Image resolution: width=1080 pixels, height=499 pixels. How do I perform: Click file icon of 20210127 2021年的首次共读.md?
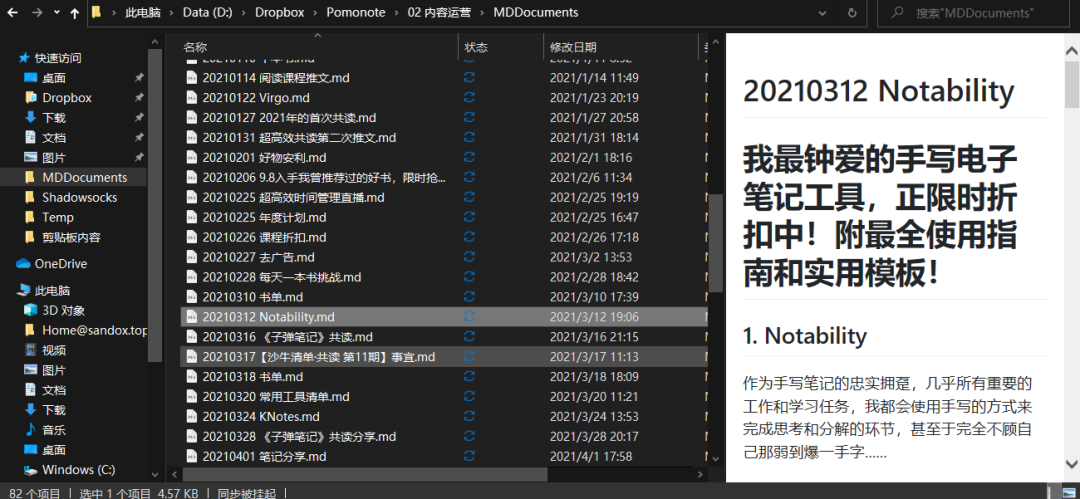tap(192, 118)
